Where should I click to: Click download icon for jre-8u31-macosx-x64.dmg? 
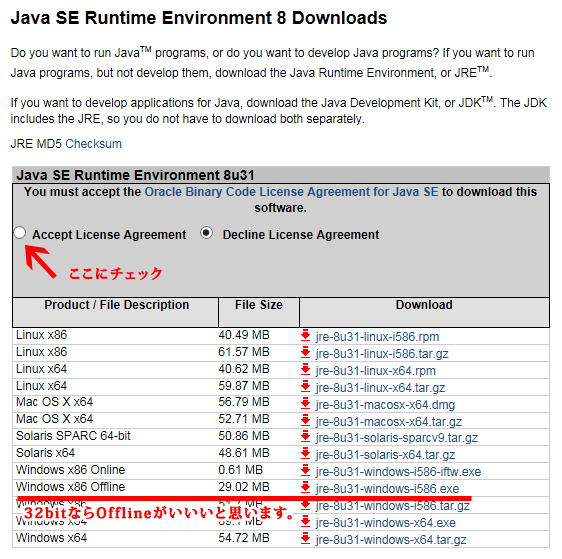tap(305, 403)
